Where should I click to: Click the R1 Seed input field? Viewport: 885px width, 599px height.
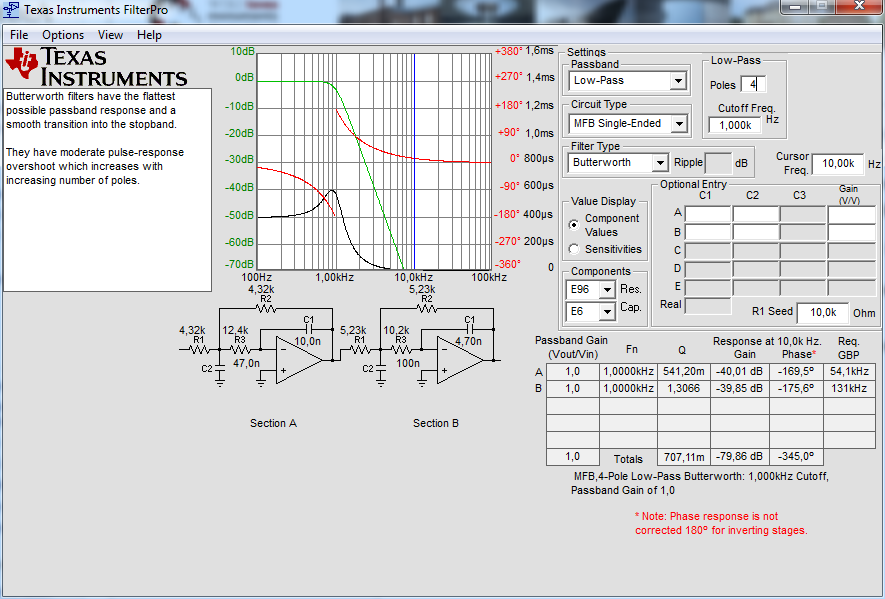(x=823, y=312)
